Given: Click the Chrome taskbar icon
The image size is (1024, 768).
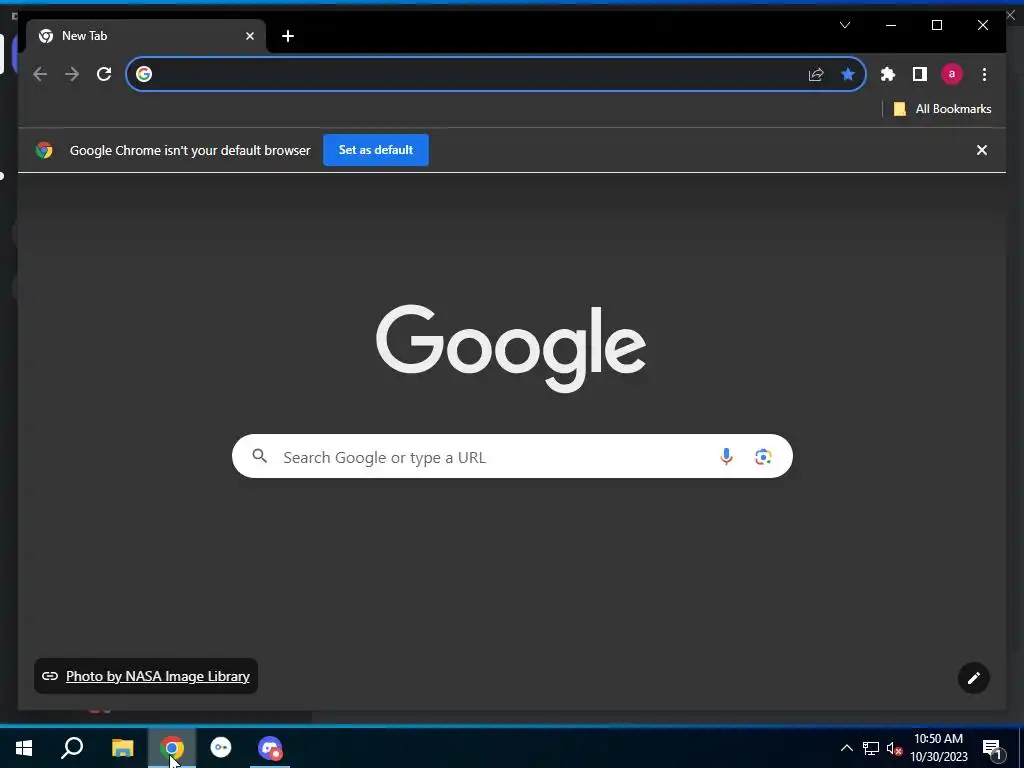Looking at the screenshot, I should [172, 748].
